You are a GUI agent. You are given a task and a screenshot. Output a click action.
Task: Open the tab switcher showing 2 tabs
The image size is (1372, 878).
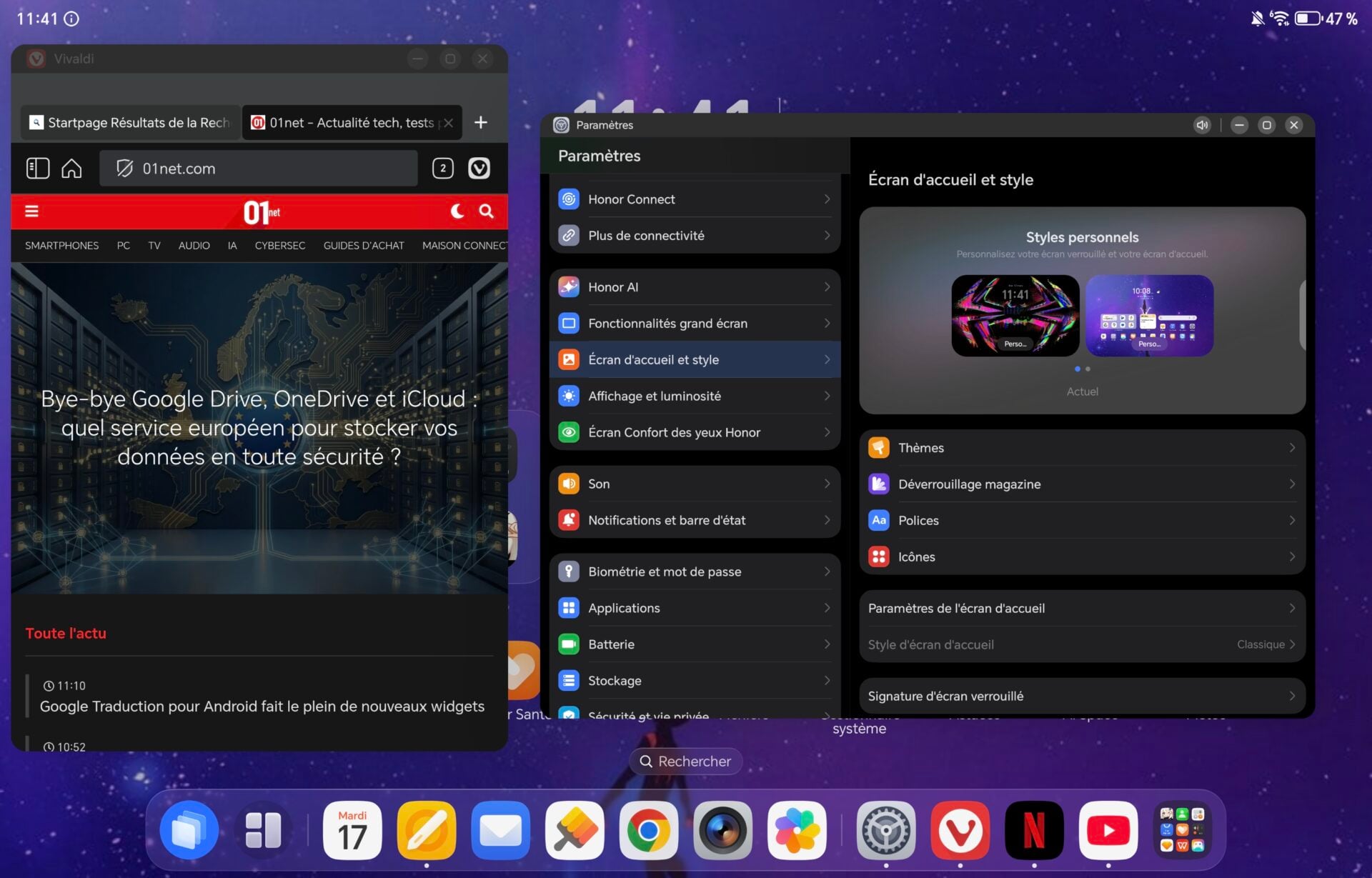442,169
